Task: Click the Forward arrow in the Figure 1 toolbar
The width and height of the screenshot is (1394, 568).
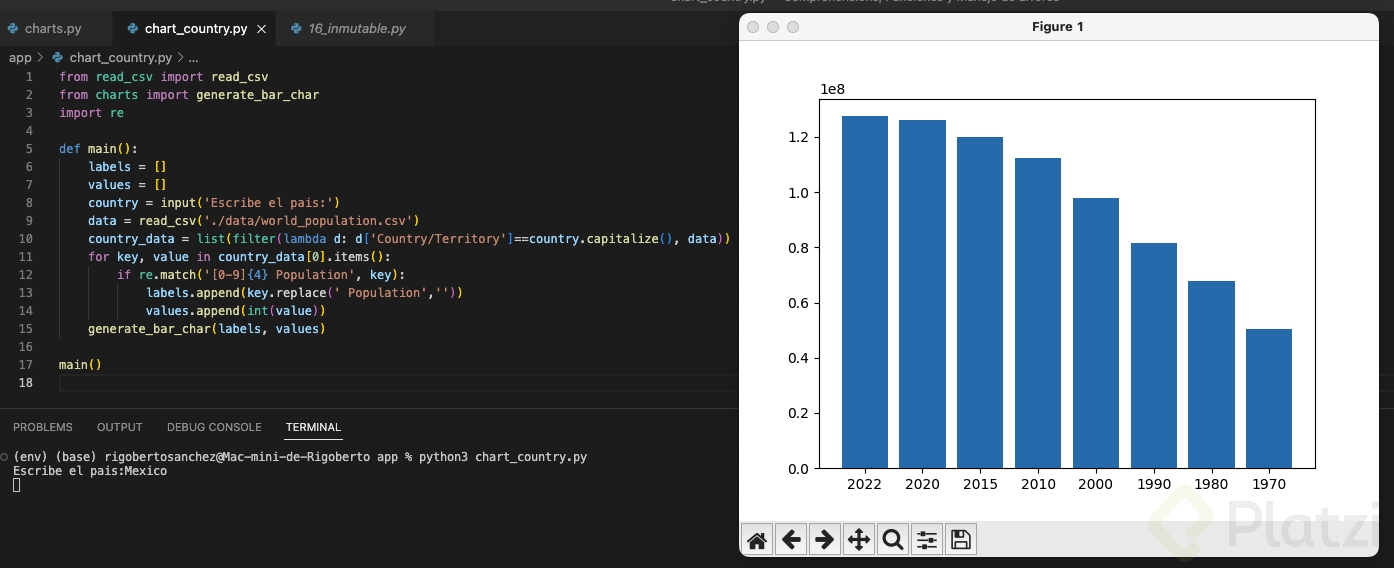Action: (825, 540)
